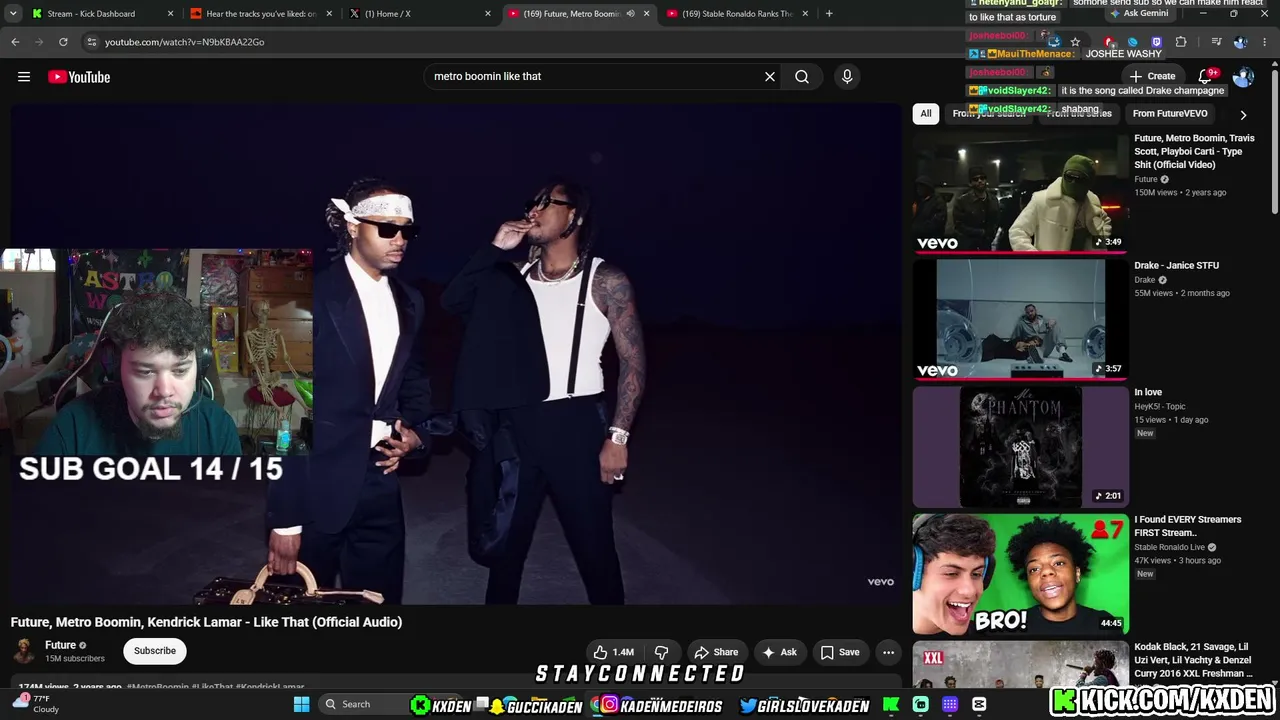This screenshot has height=720, width=1280.
Task: Open YouTube notifications bell
Action: click(x=1206, y=76)
